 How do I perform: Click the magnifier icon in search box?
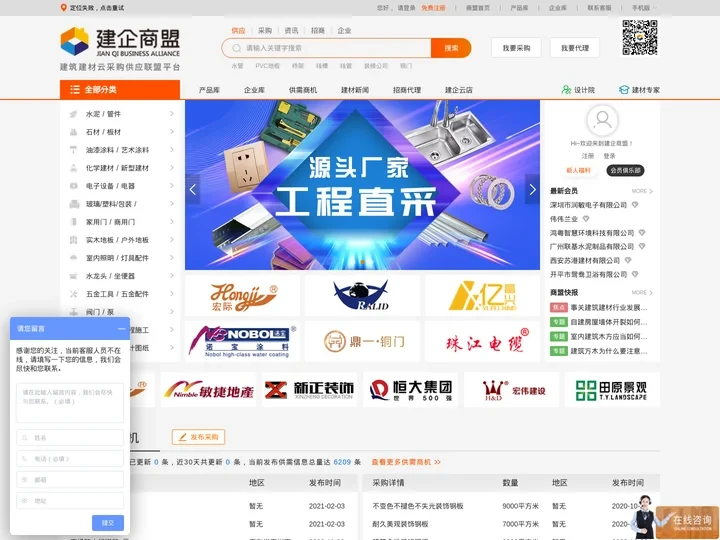point(236,48)
